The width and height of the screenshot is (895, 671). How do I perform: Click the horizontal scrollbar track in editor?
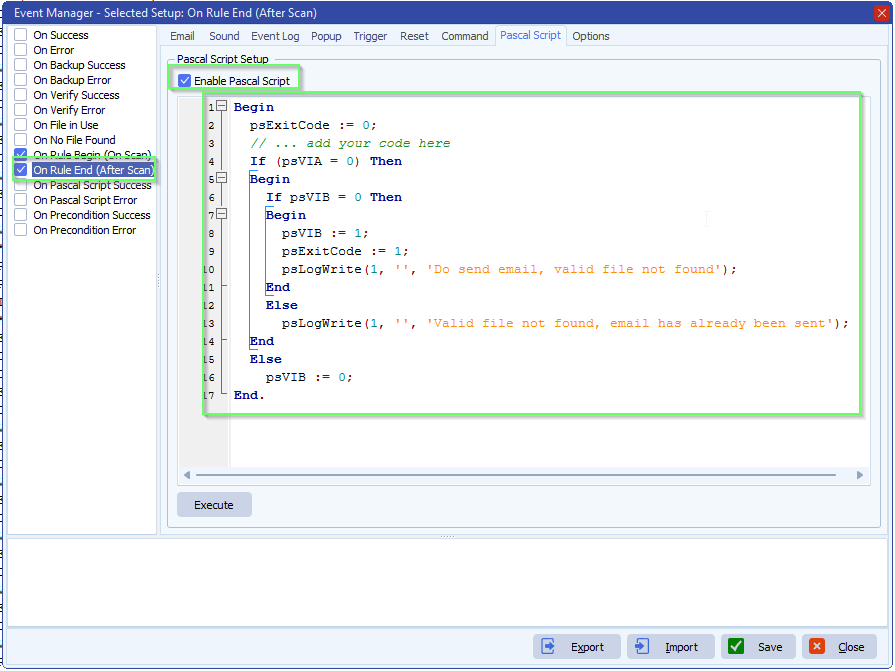pyautogui.click(x=516, y=475)
